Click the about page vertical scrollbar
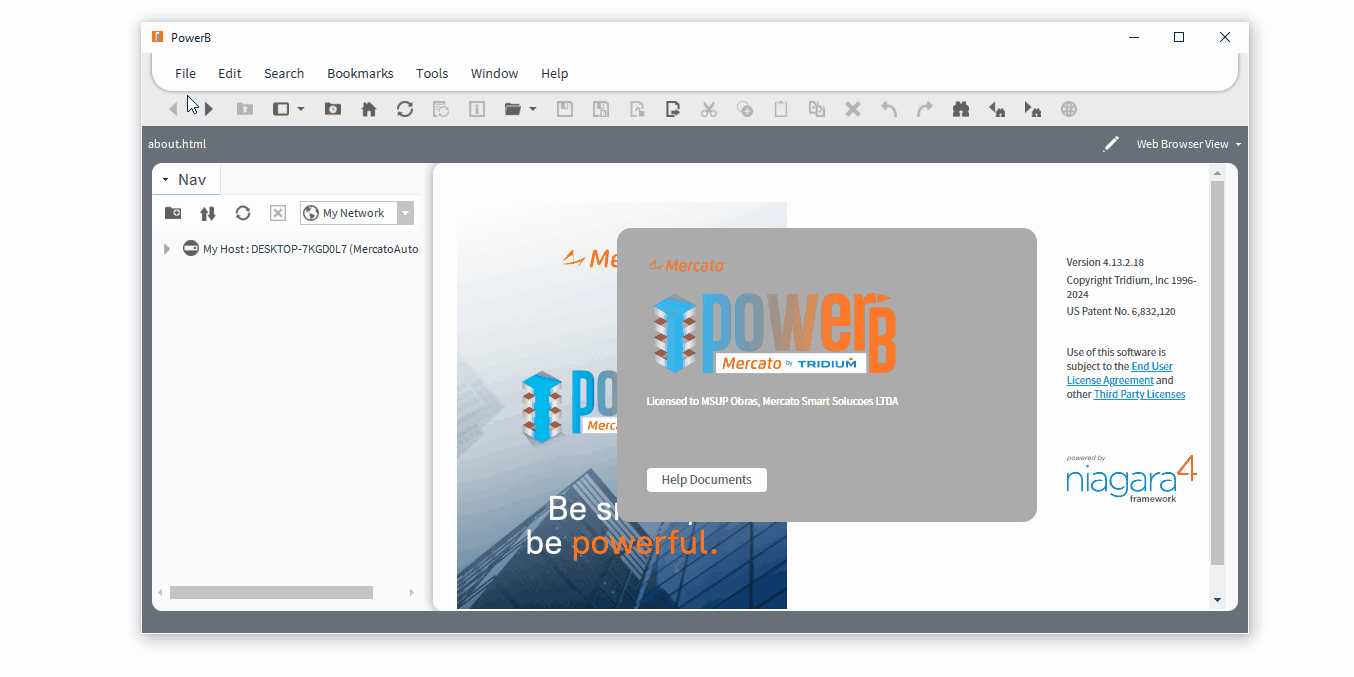Screen dimensions: 1354x677 click(1217, 373)
